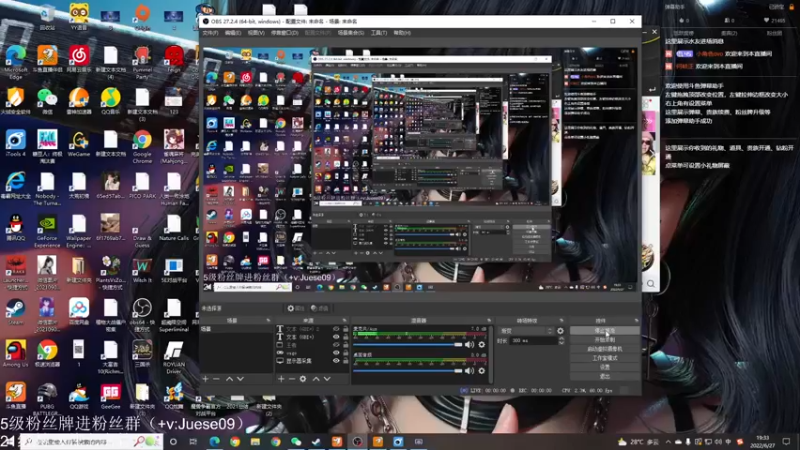Toggle lock on the first 文本 (GDI+) source
Viewport: 800px width, 450px height.
tap(345, 329)
